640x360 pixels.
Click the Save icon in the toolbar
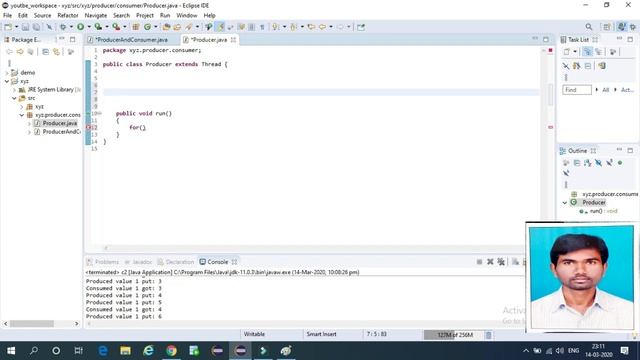[25, 27]
